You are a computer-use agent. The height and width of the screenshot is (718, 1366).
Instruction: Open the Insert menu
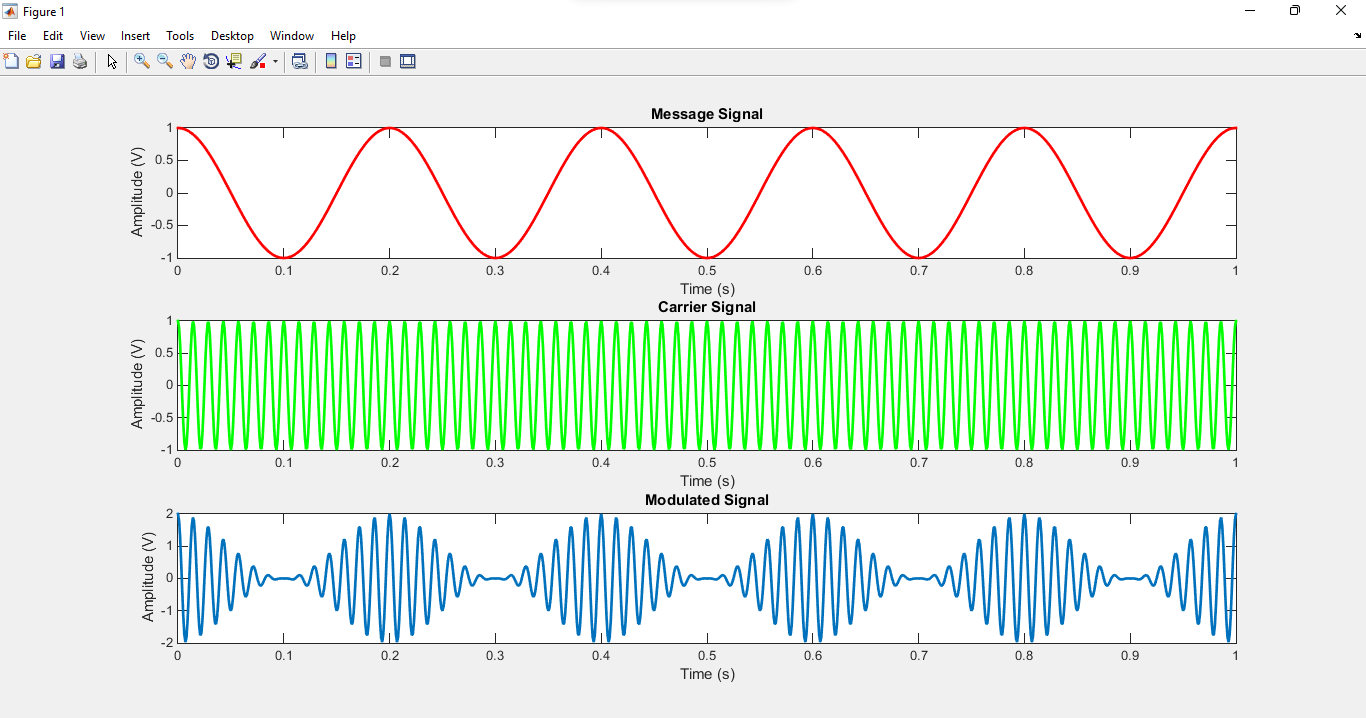(135, 36)
